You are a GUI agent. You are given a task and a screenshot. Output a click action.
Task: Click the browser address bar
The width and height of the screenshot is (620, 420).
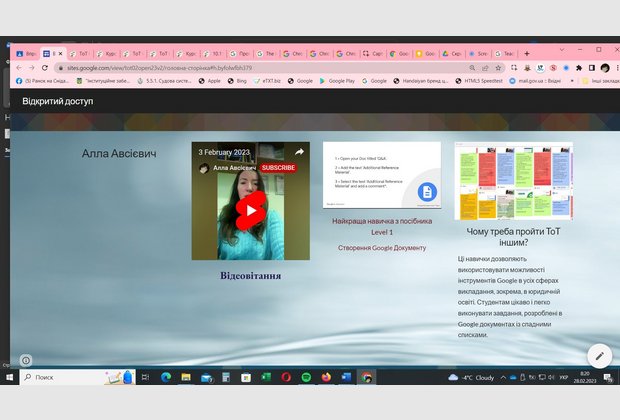(250, 67)
